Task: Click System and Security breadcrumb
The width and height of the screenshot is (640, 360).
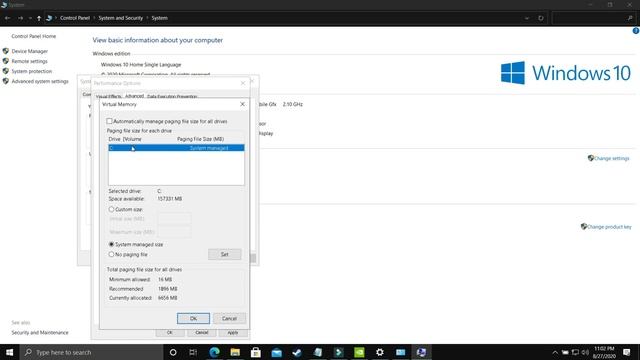Action: coord(120,18)
